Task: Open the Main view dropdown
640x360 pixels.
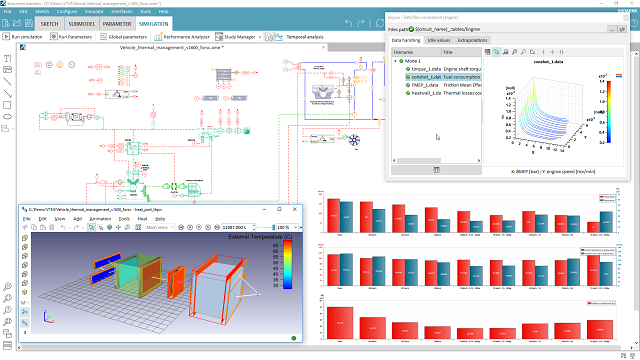Action: tap(160, 227)
